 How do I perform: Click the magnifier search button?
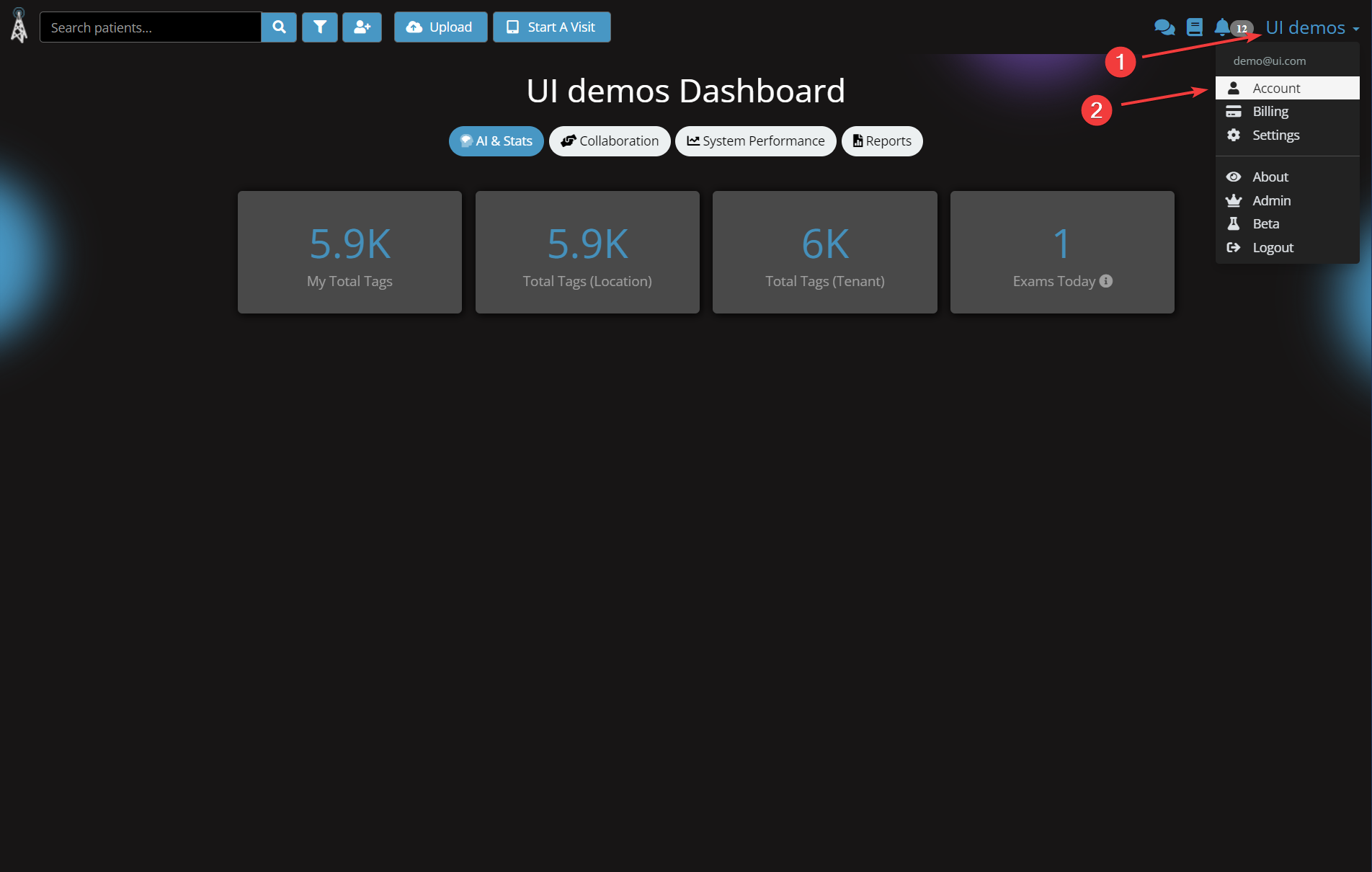click(x=279, y=27)
